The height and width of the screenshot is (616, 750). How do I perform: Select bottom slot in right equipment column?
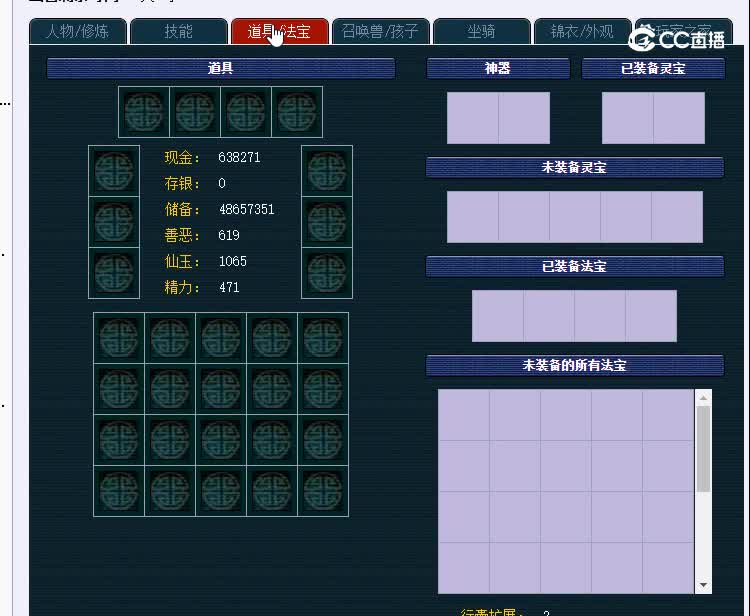[327, 272]
